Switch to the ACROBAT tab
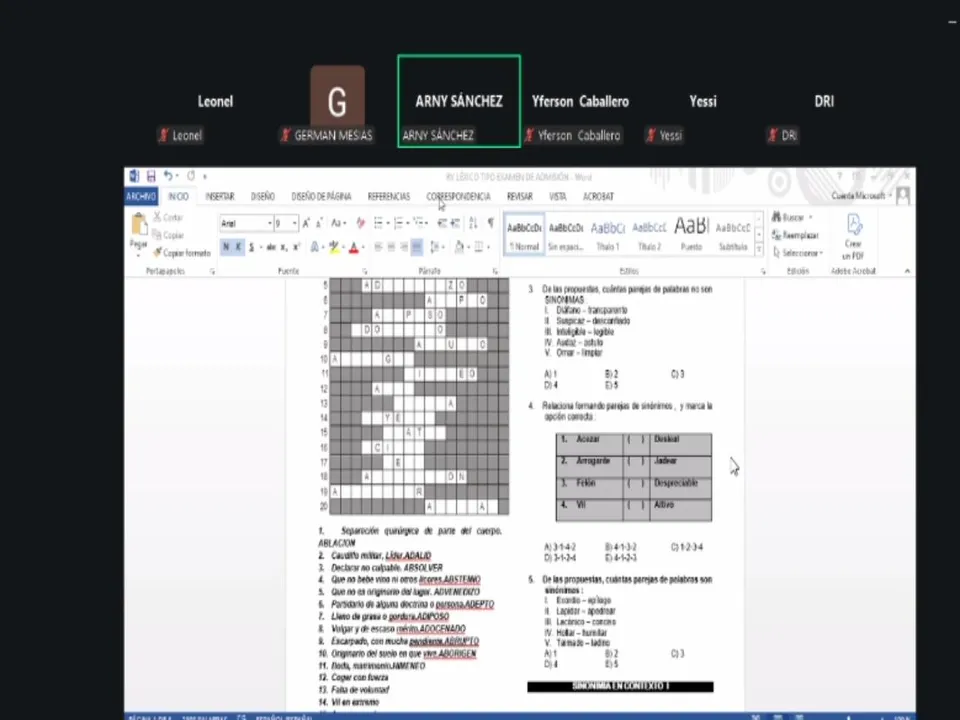Image resolution: width=960 pixels, height=720 pixels. pyautogui.click(x=598, y=197)
